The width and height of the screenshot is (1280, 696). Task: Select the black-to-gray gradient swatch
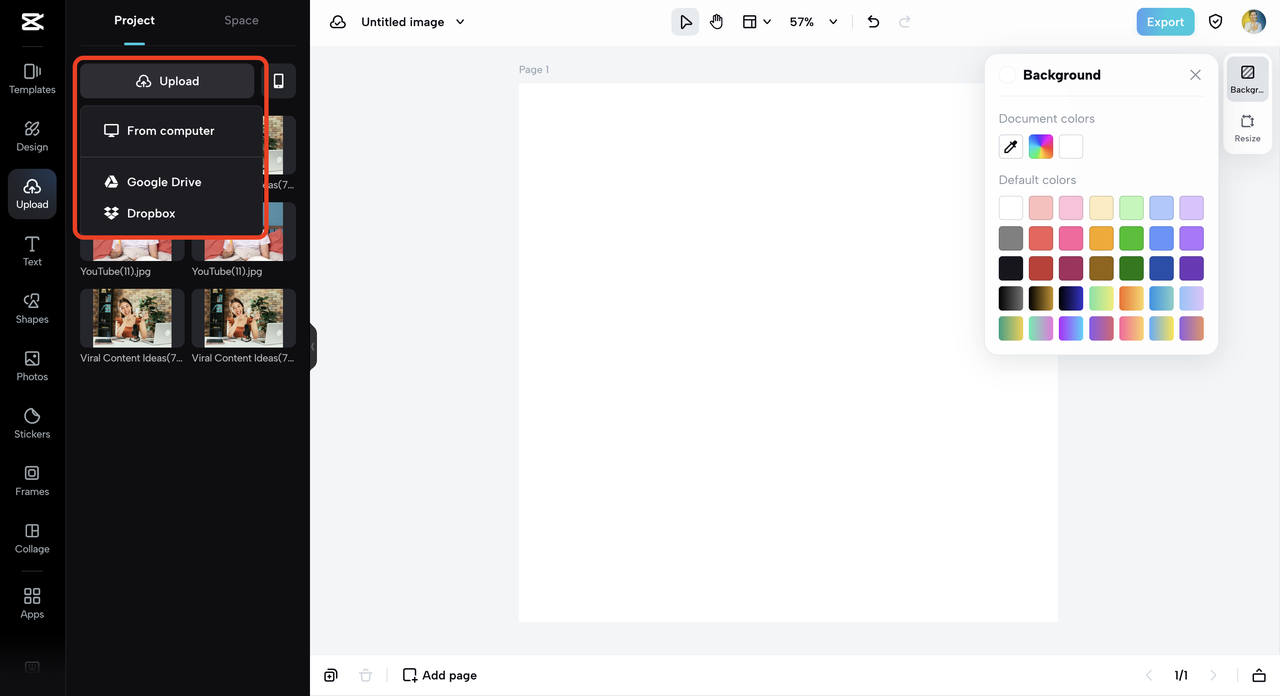[1011, 298]
